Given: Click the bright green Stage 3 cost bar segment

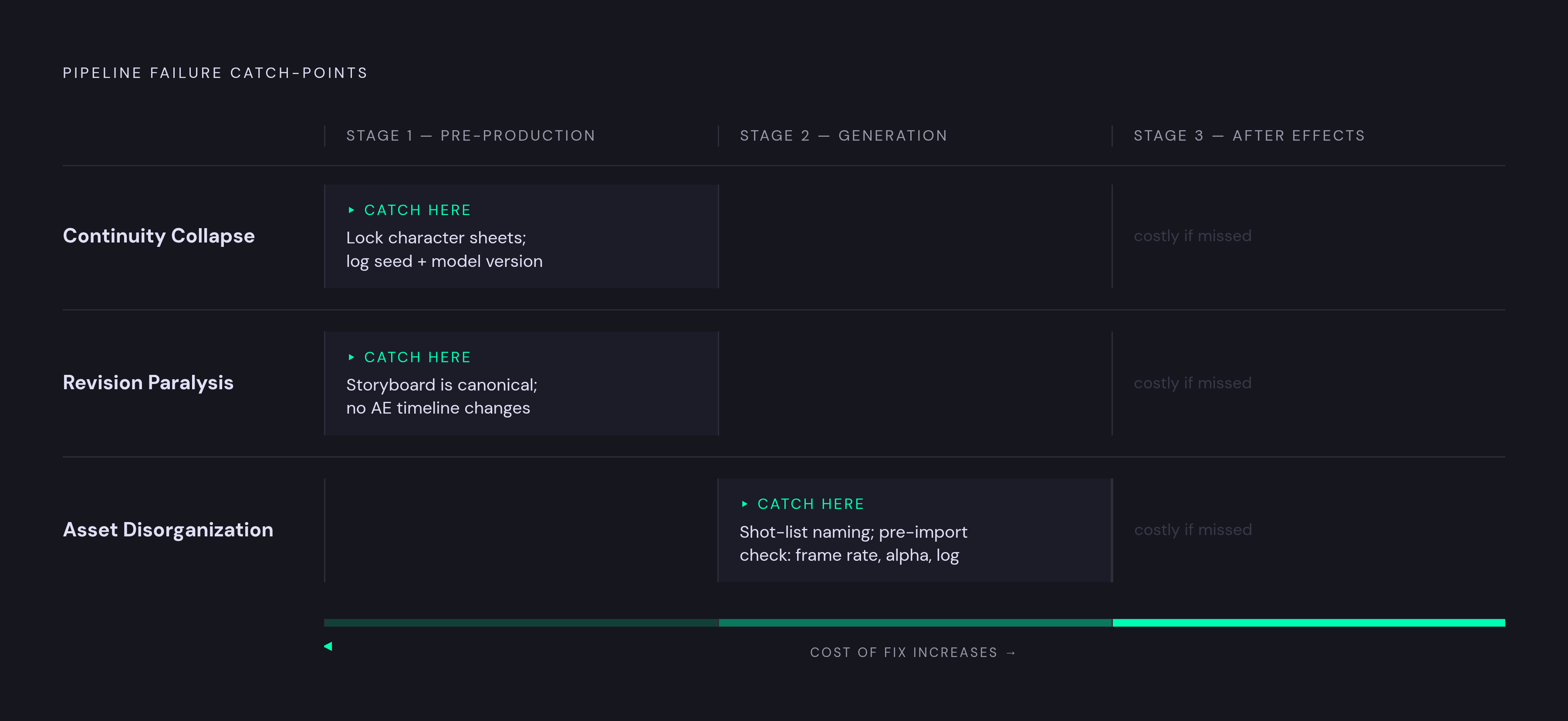Looking at the screenshot, I should tap(1309, 623).
